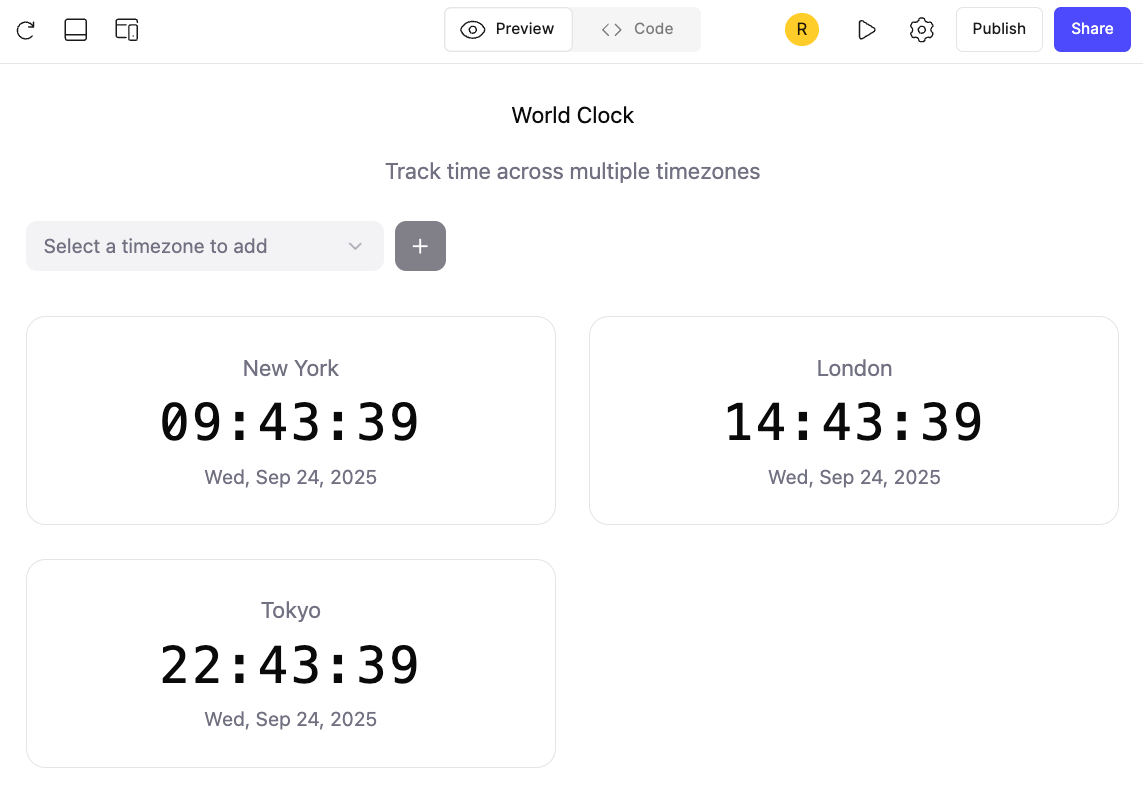Viewport: 1143px width, 785px height.
Task: Click the New York time 09:43:39
Action: 290,422
